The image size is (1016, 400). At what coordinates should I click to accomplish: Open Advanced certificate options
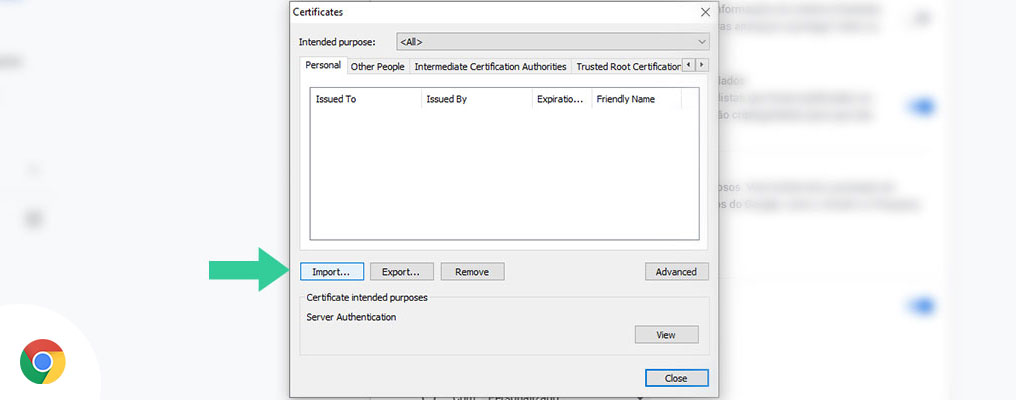(x=676, y=272)
